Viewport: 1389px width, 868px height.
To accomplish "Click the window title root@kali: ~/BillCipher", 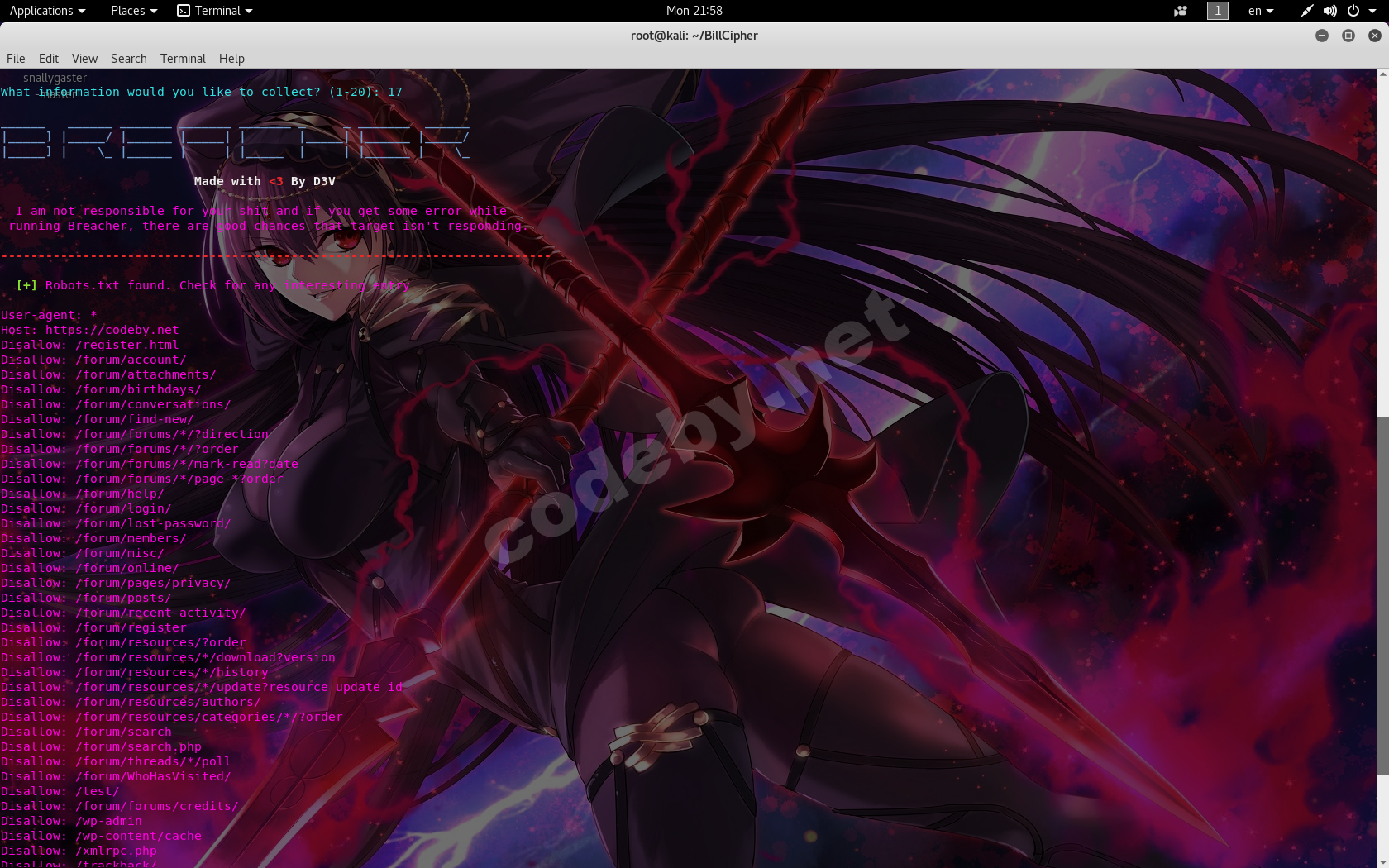I will 694,36.
